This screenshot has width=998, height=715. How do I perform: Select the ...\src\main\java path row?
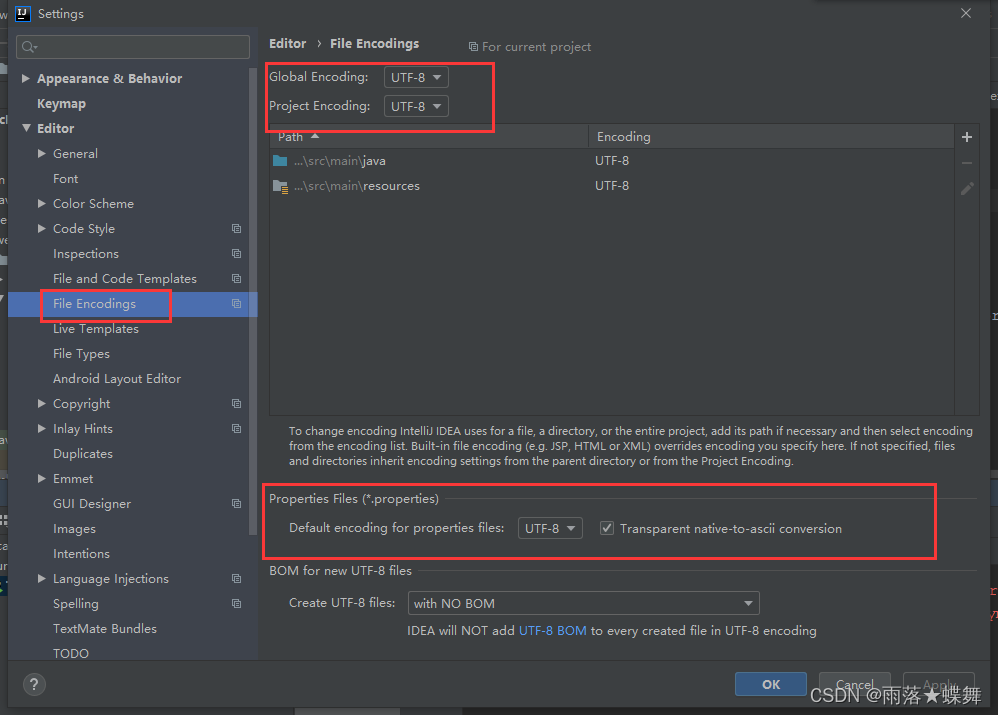612,160
